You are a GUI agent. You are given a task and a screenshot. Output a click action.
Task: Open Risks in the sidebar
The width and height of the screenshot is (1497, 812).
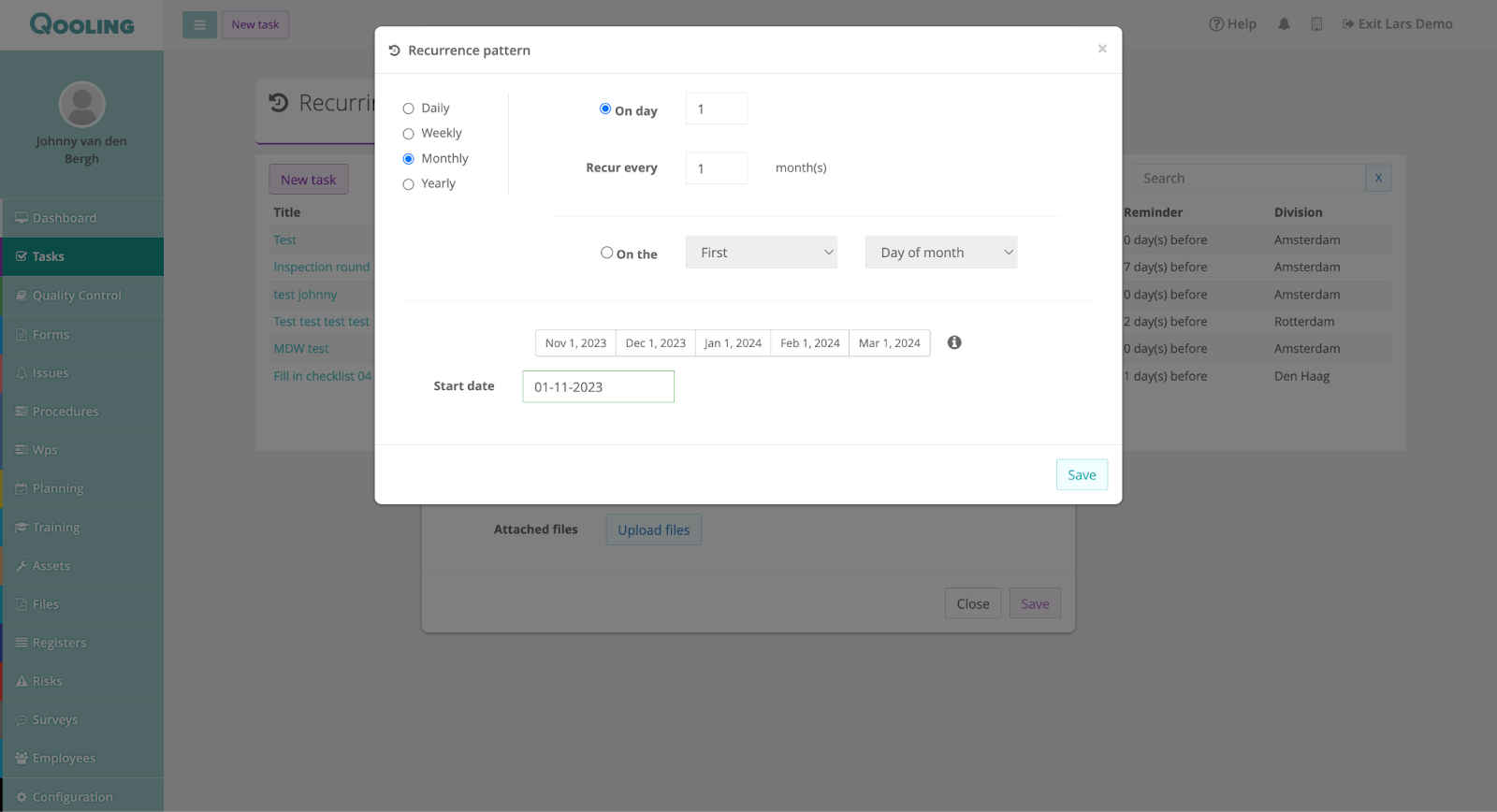[x=82, y=681]
